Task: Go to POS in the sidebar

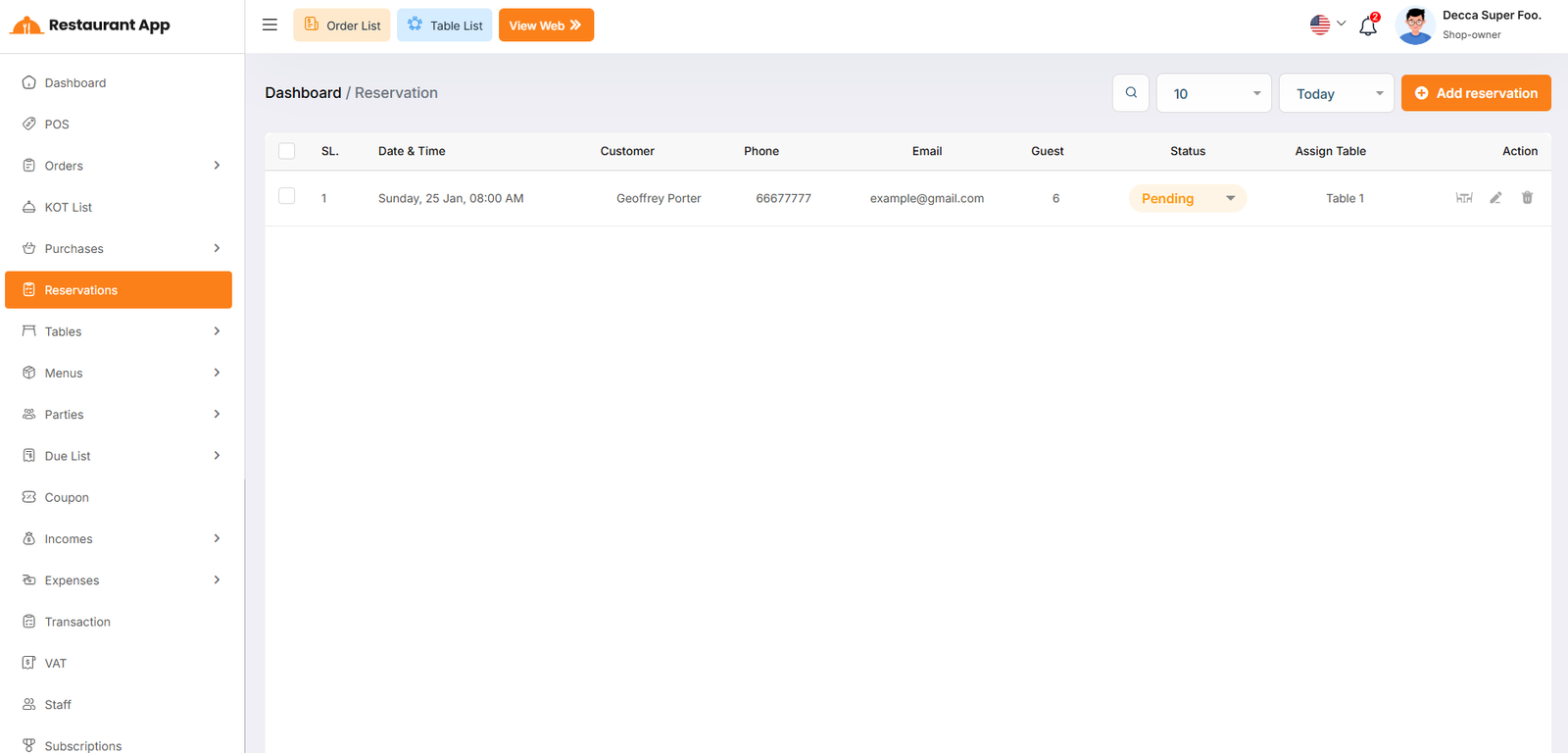Action: point(57,125)
